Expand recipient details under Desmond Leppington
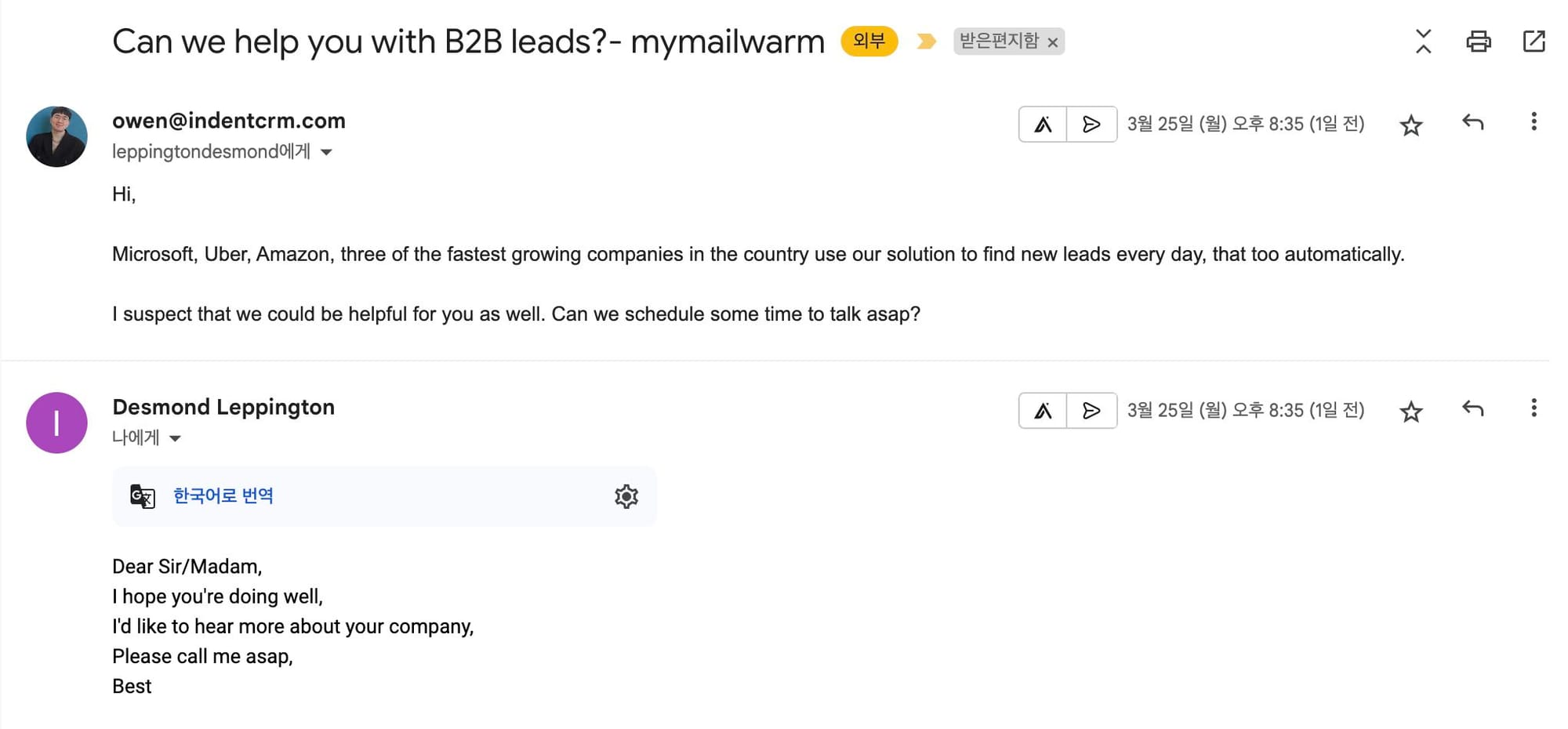 click(175, 438)
